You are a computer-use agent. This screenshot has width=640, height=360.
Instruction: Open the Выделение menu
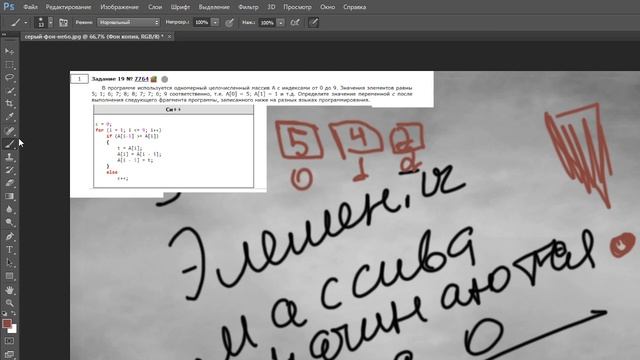pos(214,7)
